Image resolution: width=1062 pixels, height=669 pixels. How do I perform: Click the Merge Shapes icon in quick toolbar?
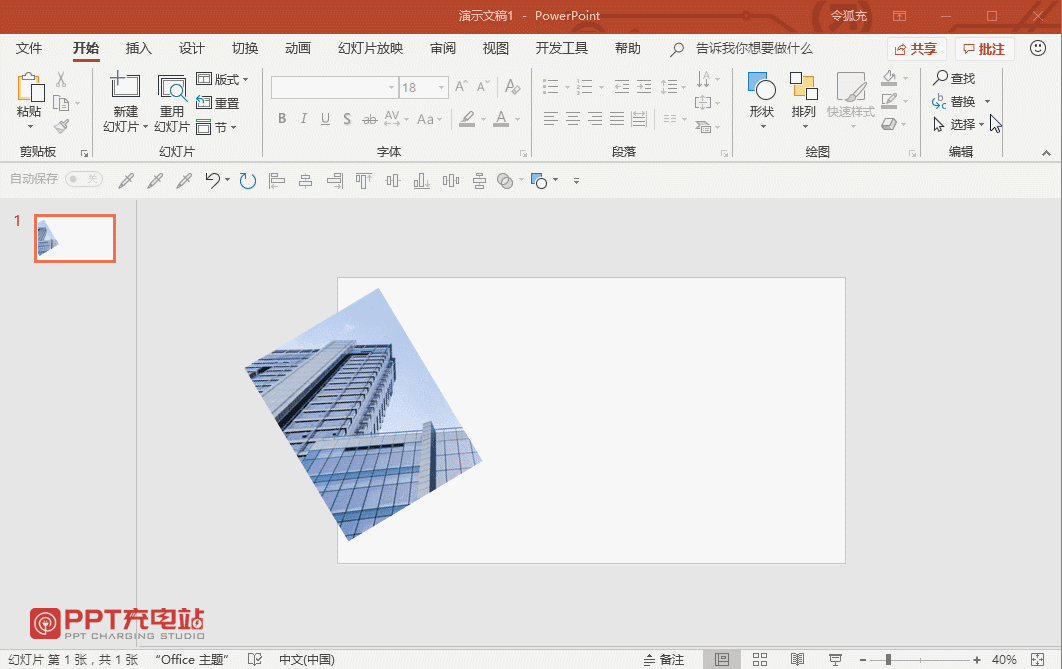505,181
